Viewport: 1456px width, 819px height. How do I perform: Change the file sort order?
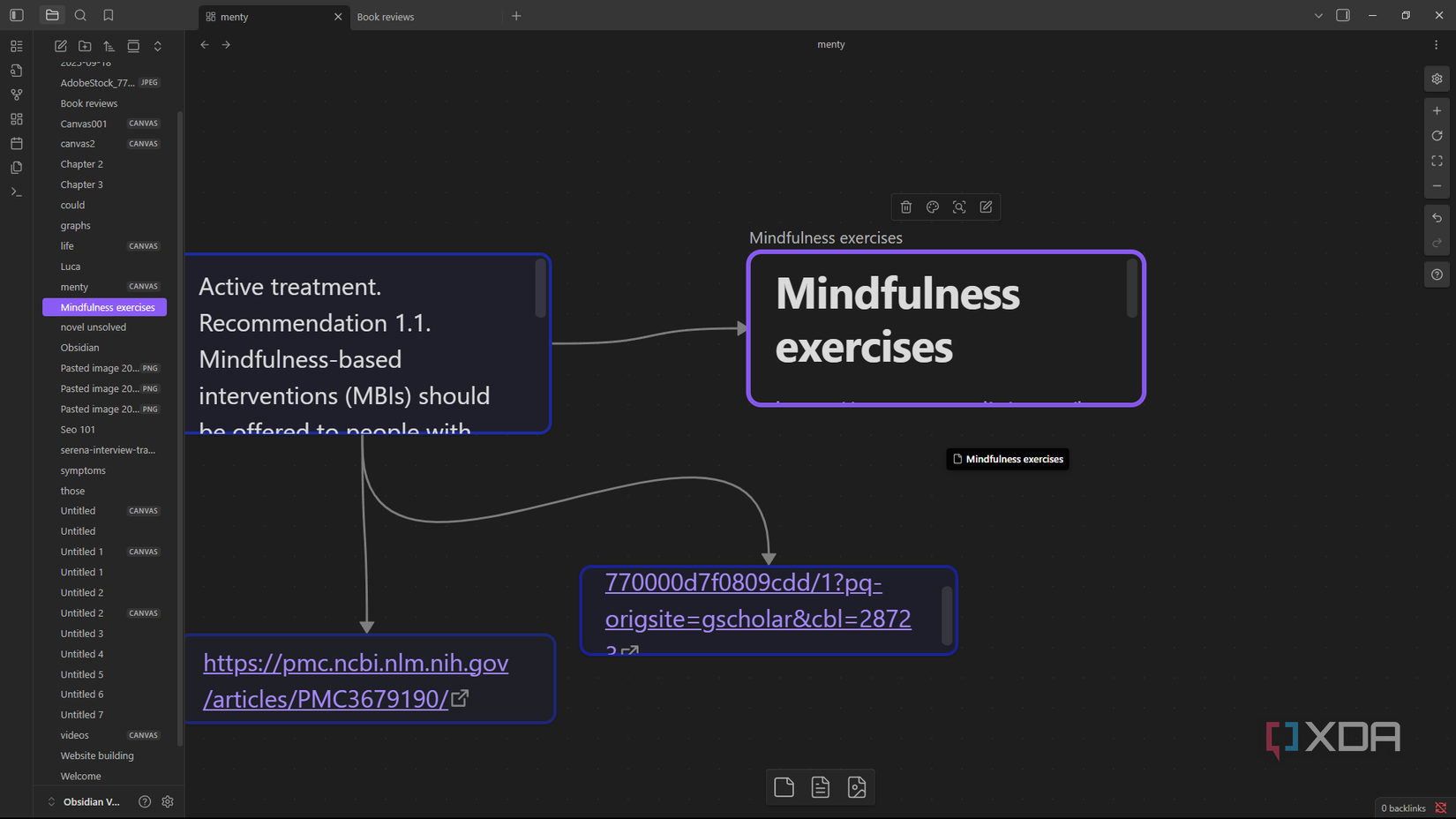[x=109, y=46]
